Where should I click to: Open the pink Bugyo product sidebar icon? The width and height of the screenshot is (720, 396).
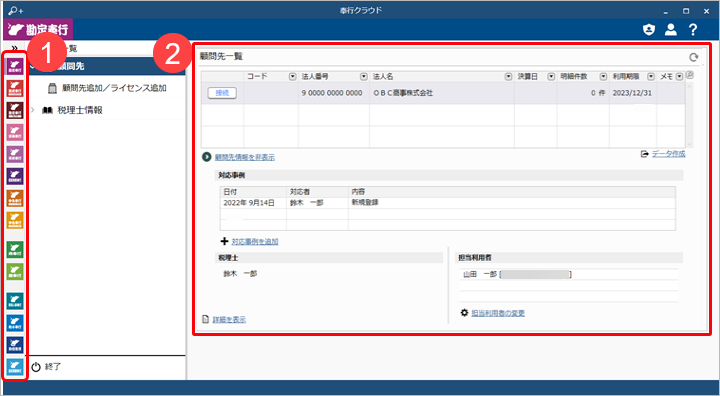16,132
